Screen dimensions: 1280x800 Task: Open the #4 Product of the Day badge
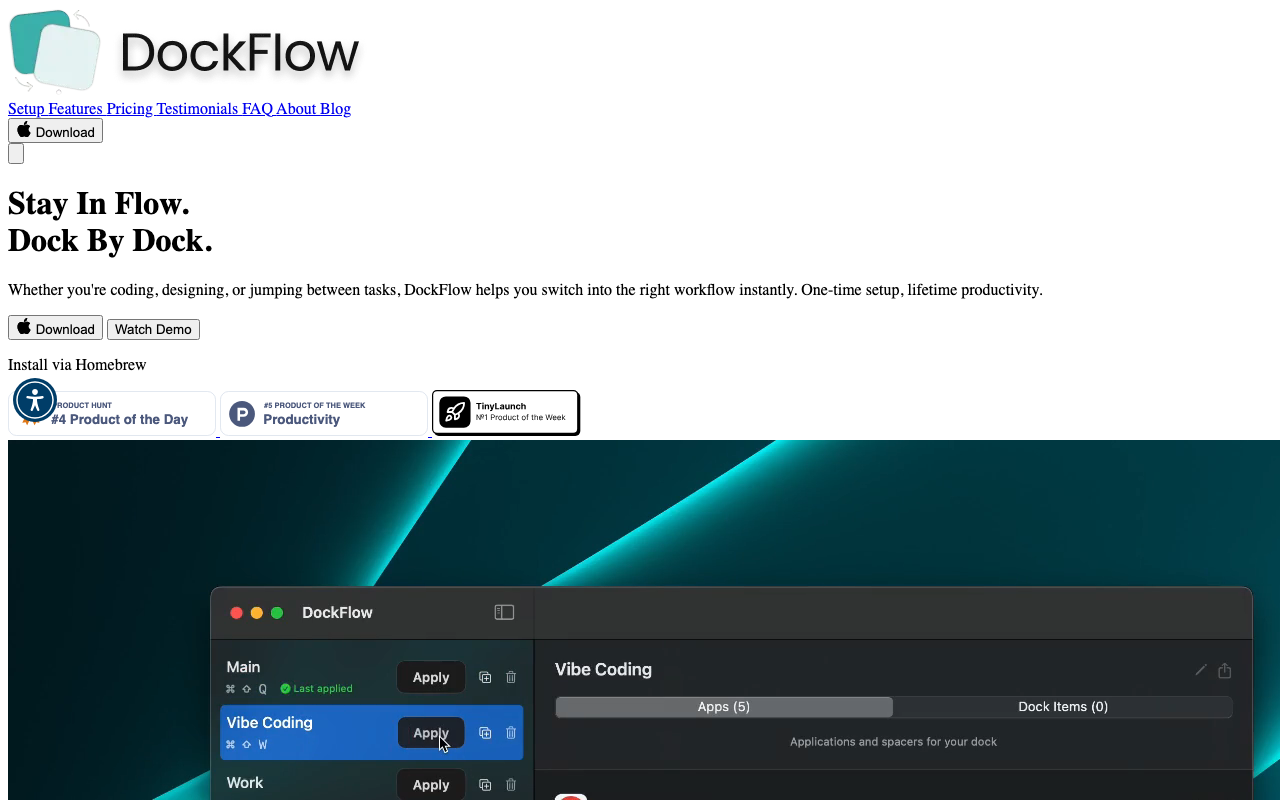112,413
